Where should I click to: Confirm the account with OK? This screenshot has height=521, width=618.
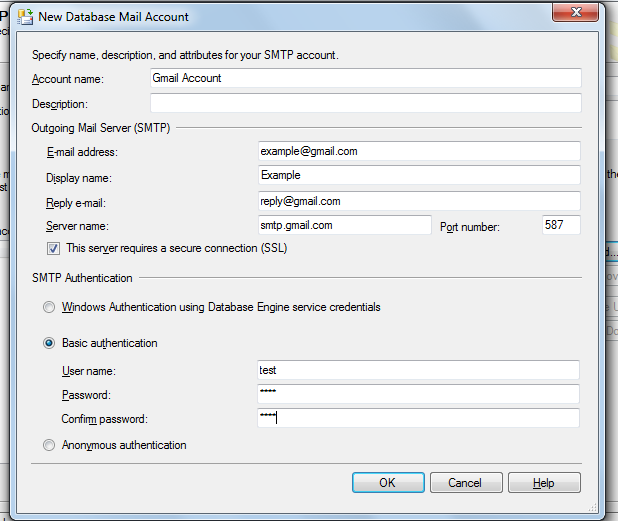point(388,483)
